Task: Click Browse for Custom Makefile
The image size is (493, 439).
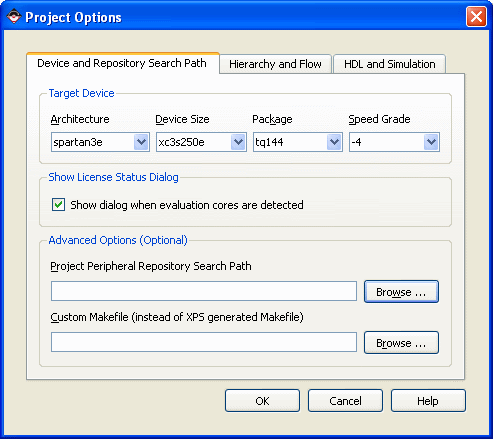Action: click(401, 343)
